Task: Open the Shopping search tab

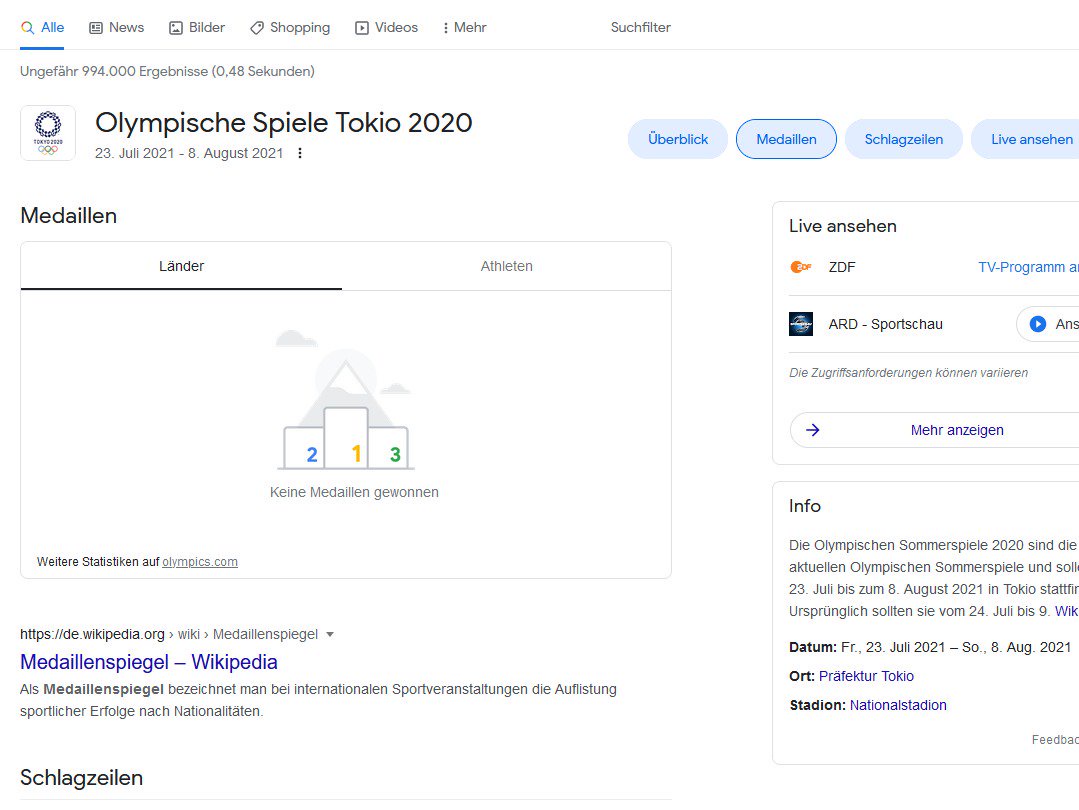Action: coord(289,28)
